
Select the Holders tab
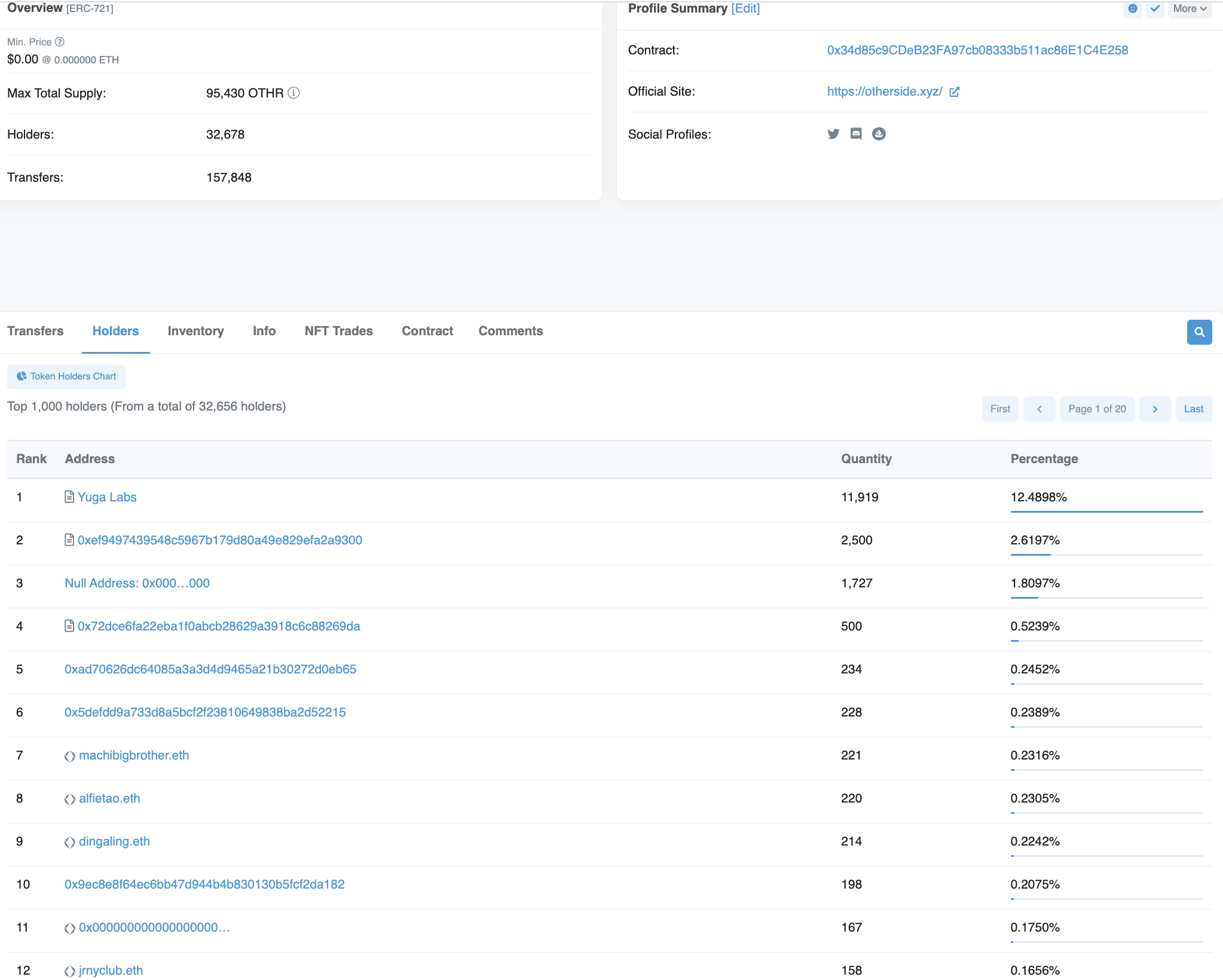click(115, 331)
